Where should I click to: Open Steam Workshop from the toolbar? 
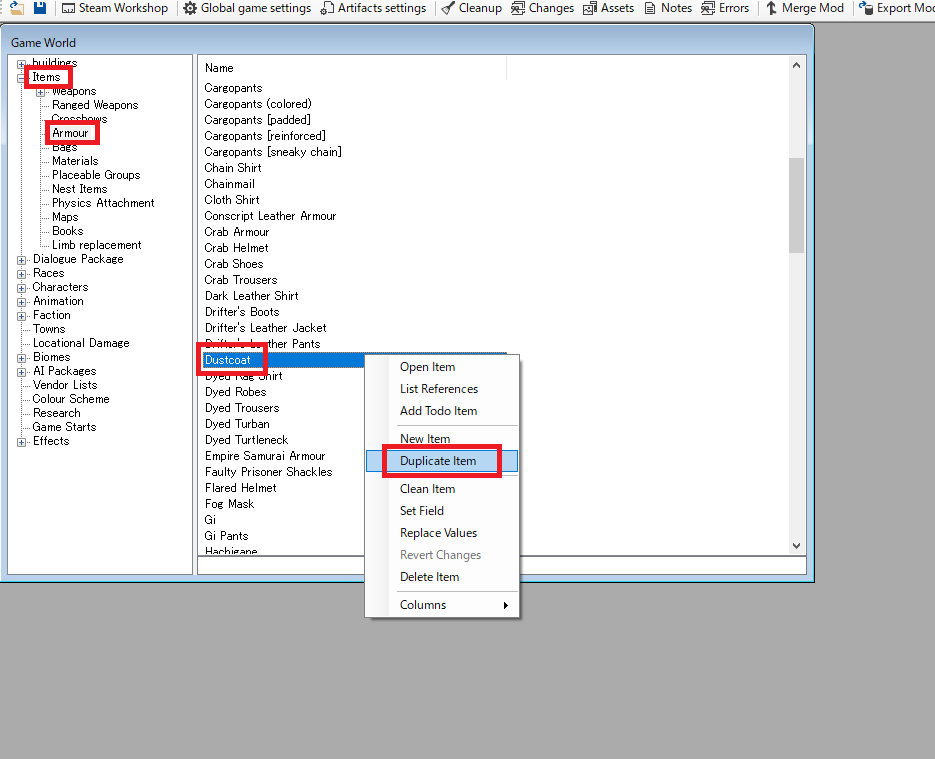[x=115, y=8]
